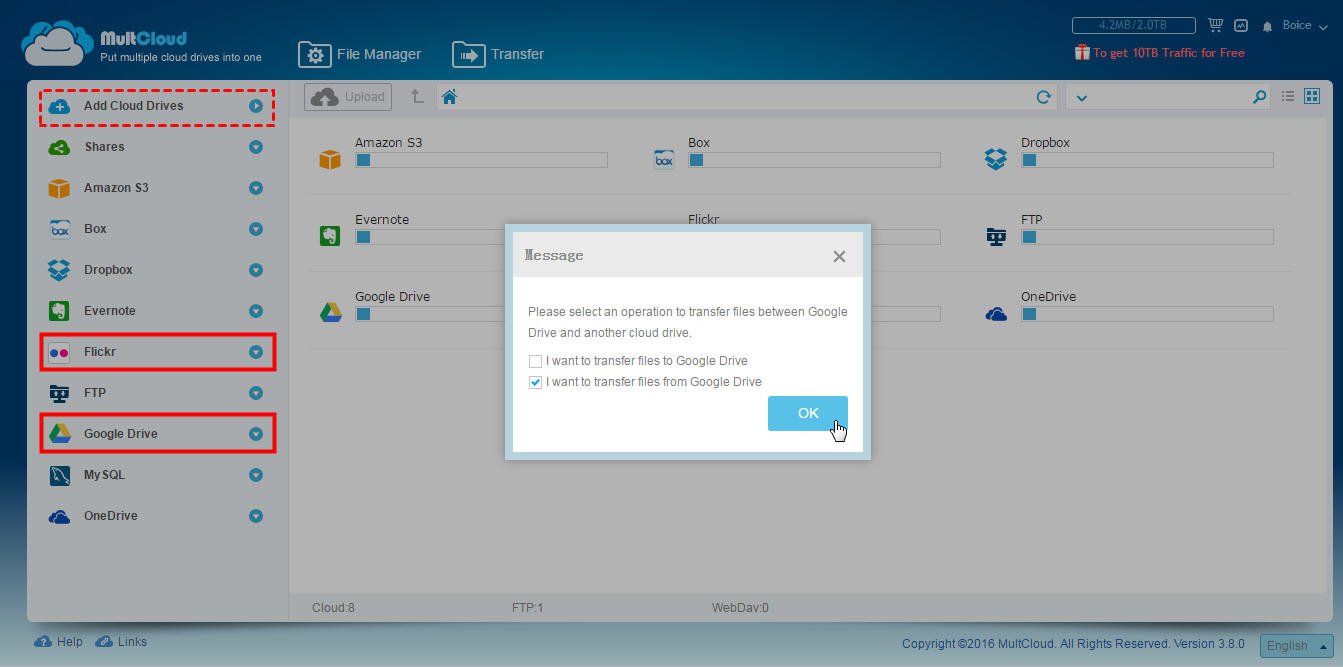Click the WebDav:0 status text
The width and height of the screenshot is (1343, 667).
[x=740, y=607]
